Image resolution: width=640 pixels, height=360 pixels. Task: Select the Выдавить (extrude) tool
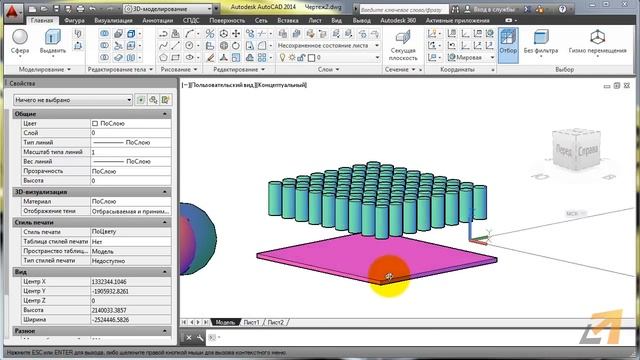[x=53, y=42]
